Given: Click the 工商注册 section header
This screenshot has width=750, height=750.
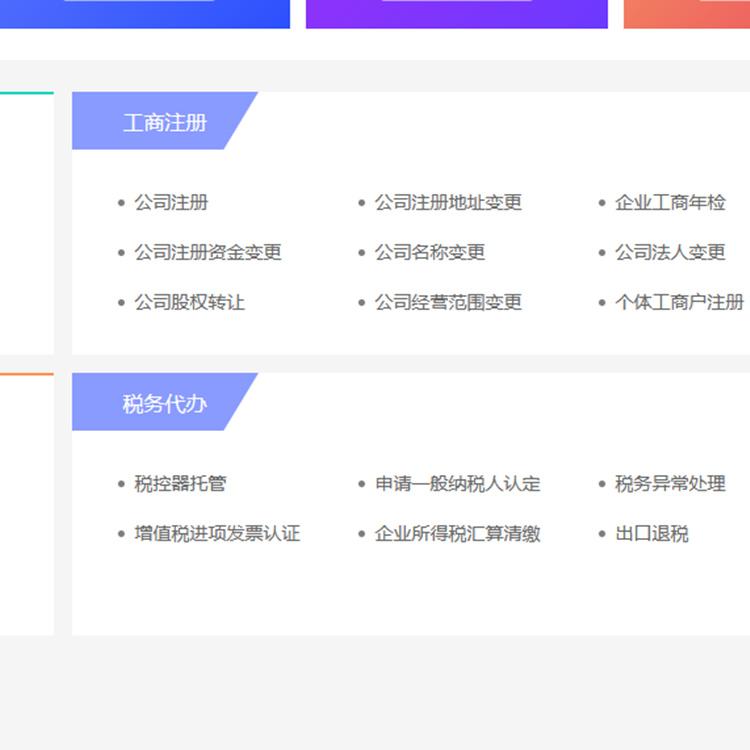Looking at the screenshot, I should click(x=164, y=122).
